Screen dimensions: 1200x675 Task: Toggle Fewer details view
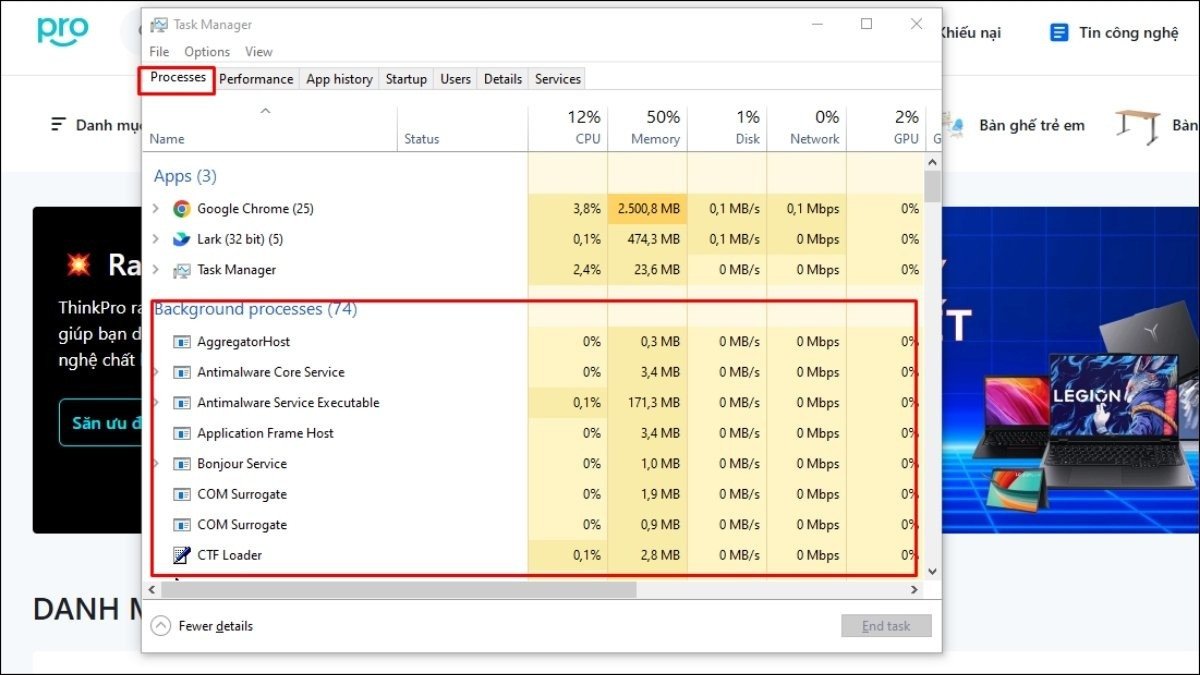(x=200, y=625)
